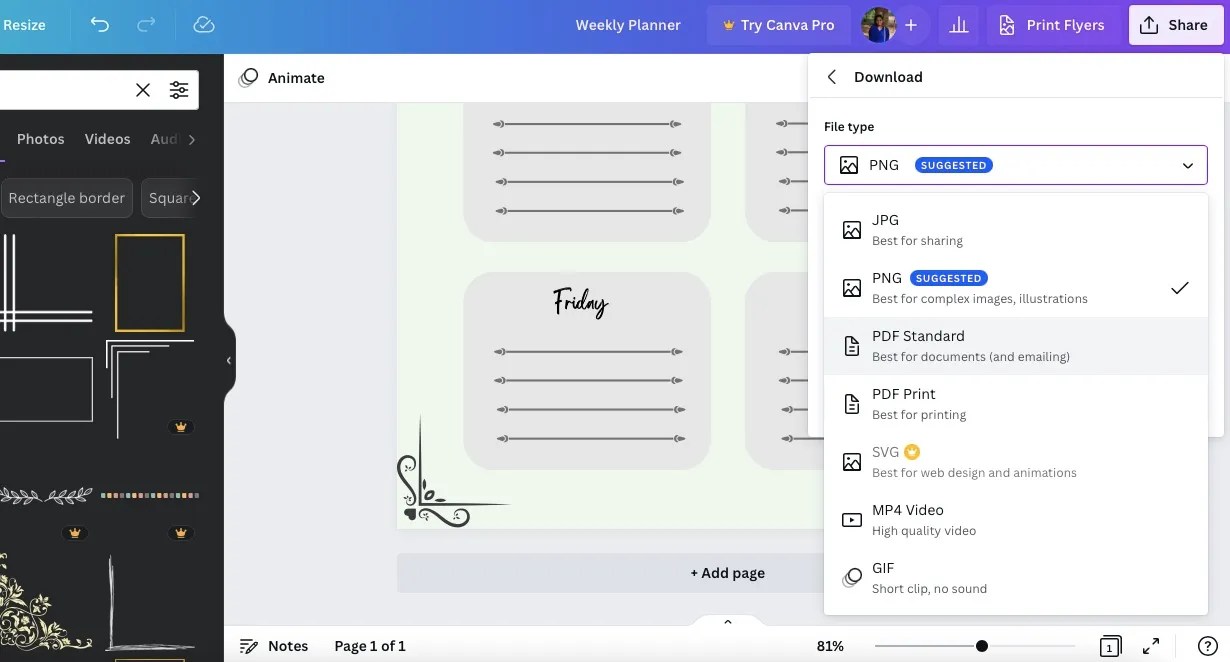Screen dimensions: 1230x662
Task: Switch to the Videos tab
Action: tap(107, 139)
